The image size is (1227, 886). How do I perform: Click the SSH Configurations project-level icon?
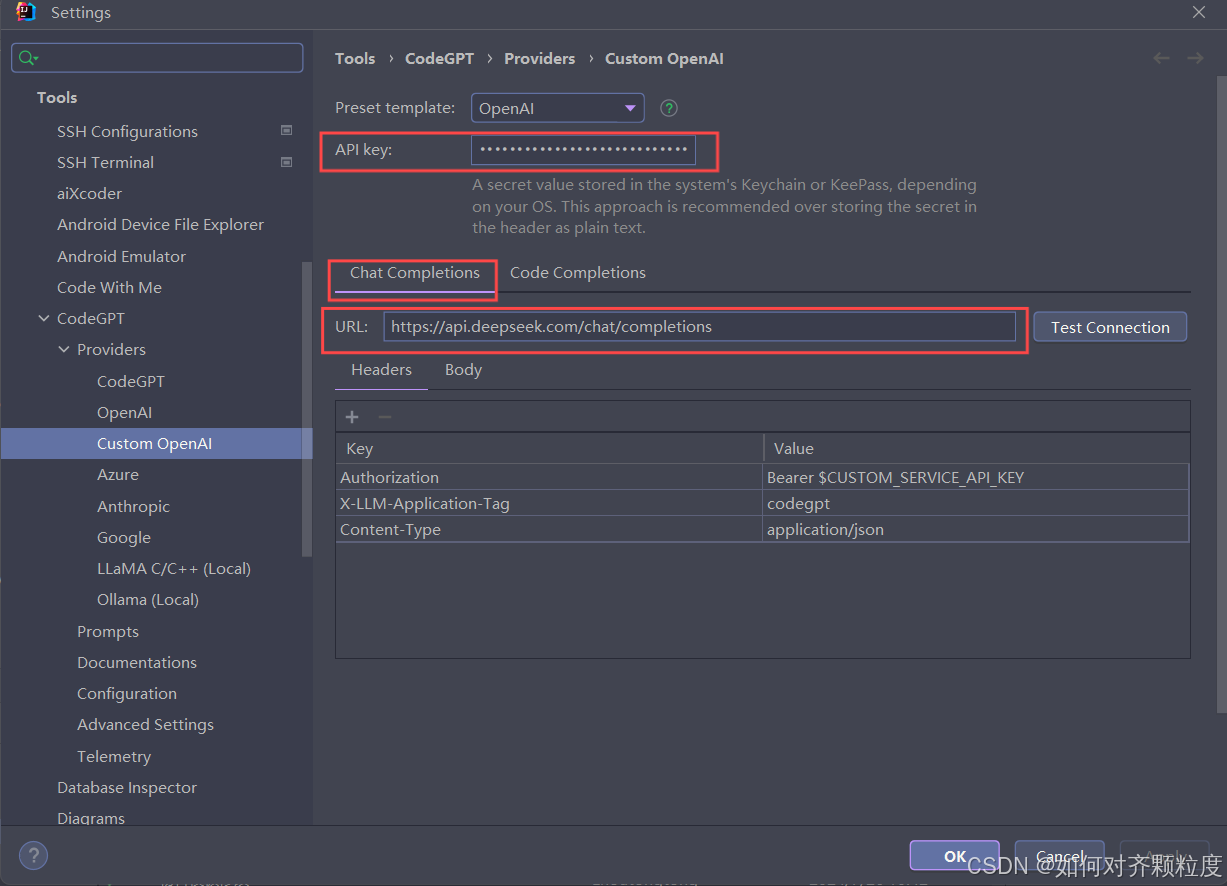click(x=286, y=130)
